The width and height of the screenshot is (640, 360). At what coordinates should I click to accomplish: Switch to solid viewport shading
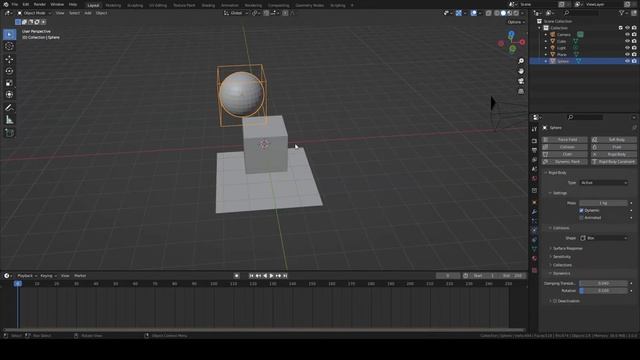coord(503,13)
